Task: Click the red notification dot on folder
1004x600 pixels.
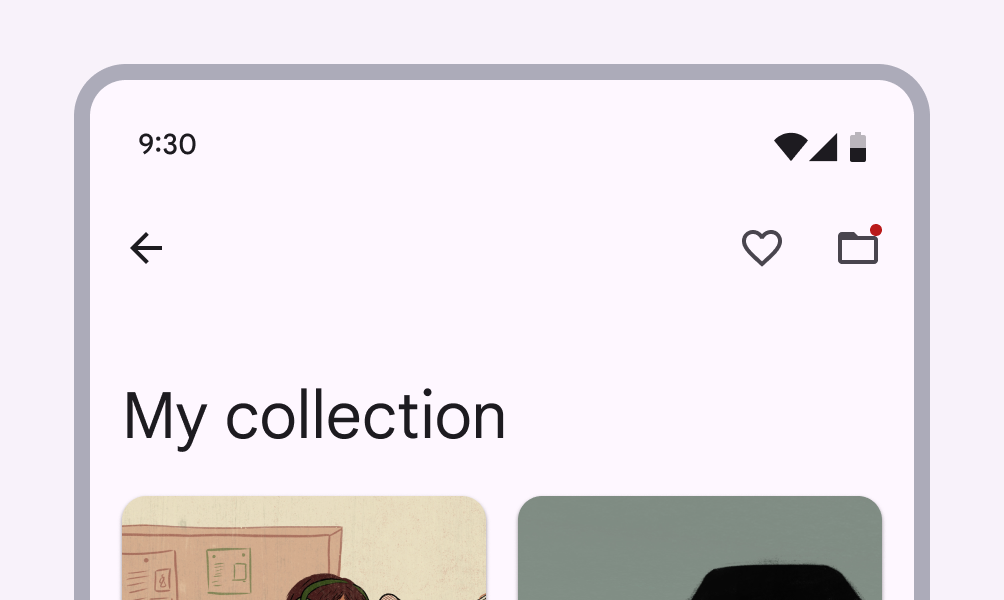Action: pos(875,230)
